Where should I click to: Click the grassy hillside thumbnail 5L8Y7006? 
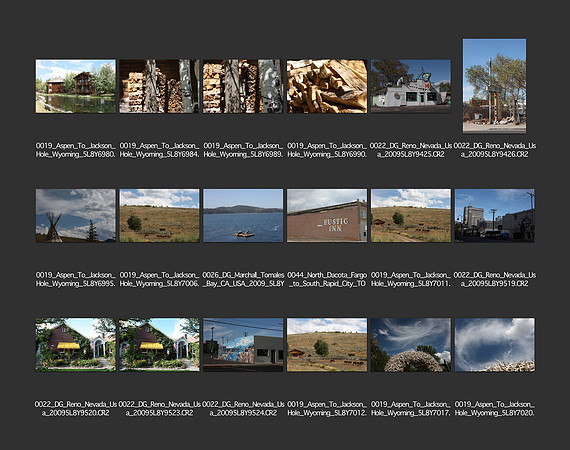click(159, 216)
